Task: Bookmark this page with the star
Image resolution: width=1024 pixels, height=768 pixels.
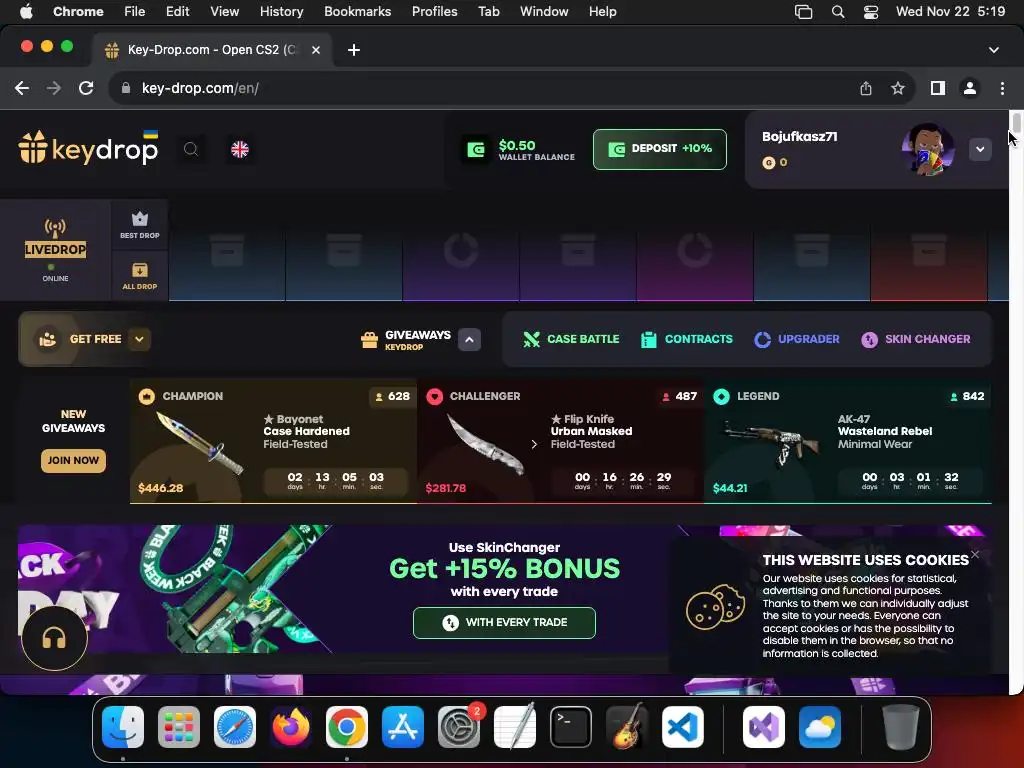Action: point(898,88)
